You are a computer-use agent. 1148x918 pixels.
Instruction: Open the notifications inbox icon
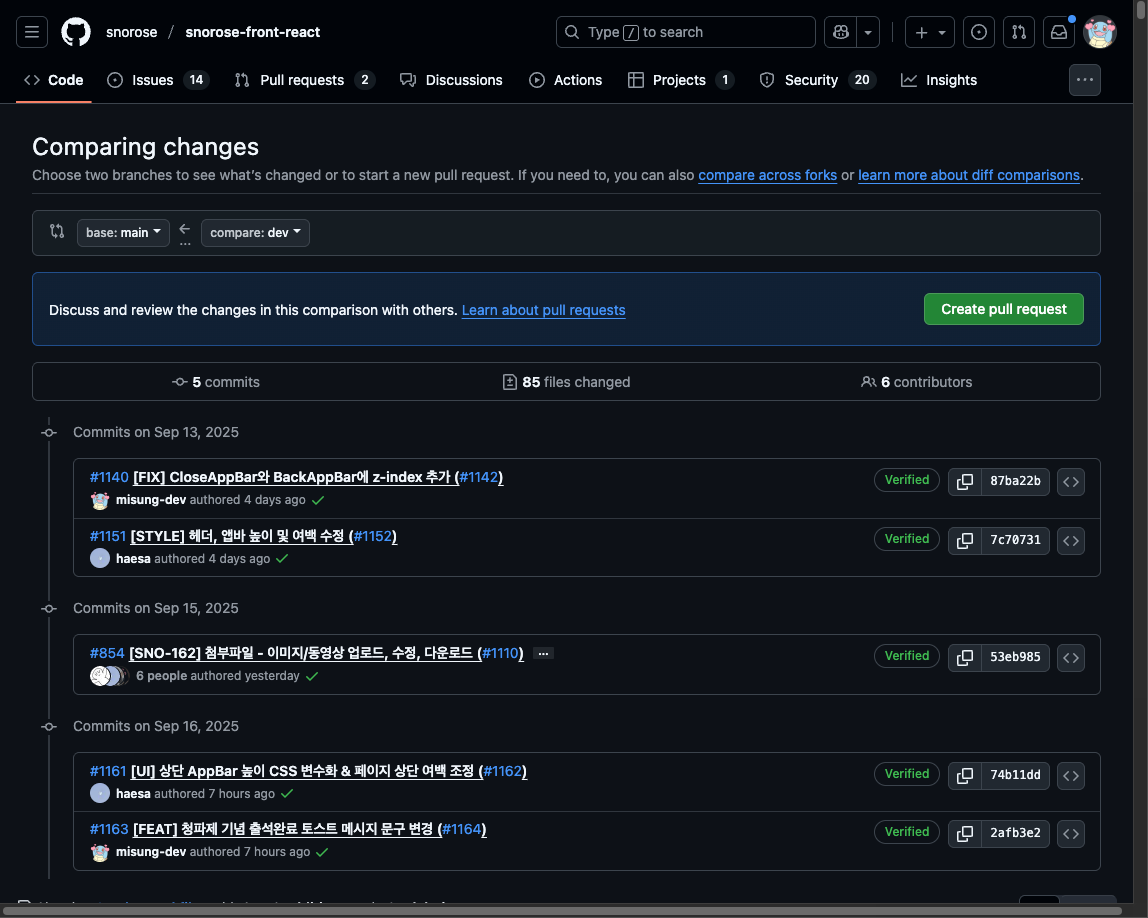coord(1058,32)
